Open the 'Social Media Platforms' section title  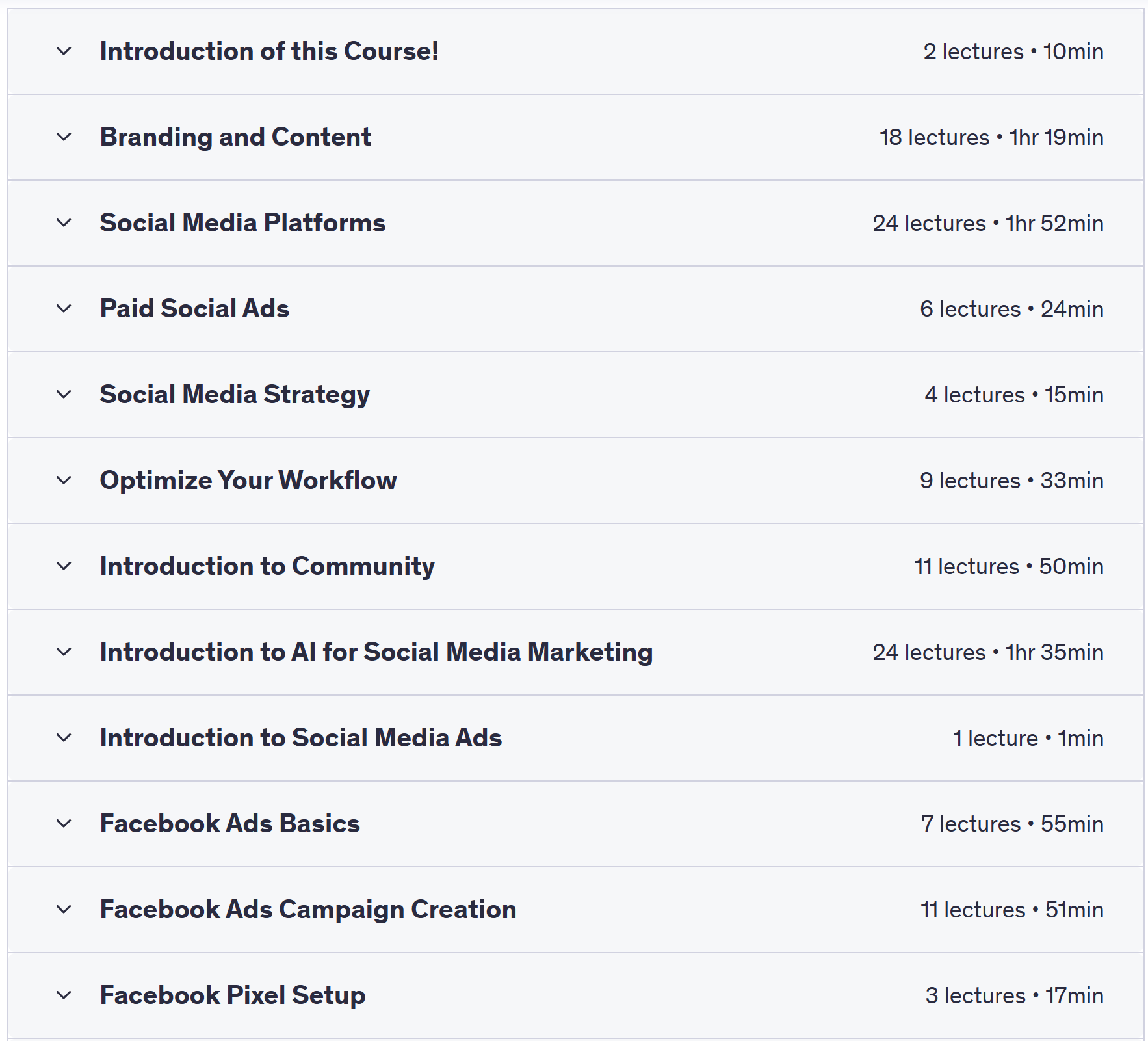pos(242,223)
